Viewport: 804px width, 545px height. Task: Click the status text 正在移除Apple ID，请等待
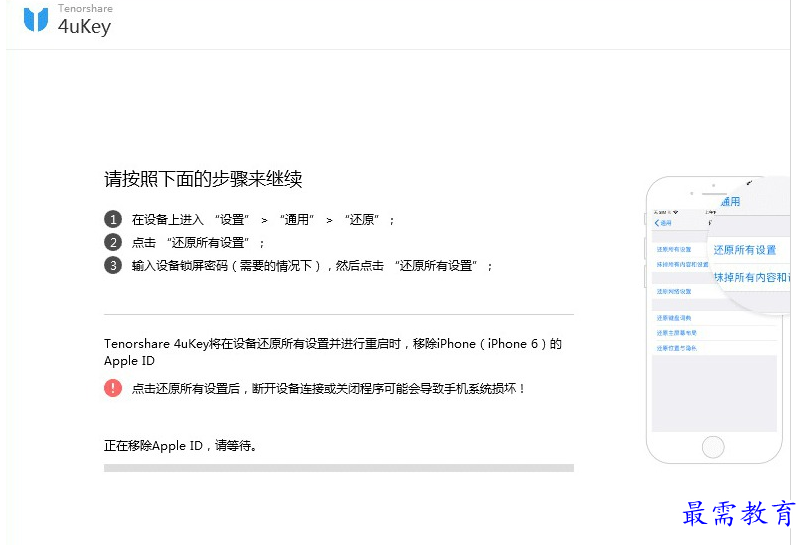pos(180,446)
